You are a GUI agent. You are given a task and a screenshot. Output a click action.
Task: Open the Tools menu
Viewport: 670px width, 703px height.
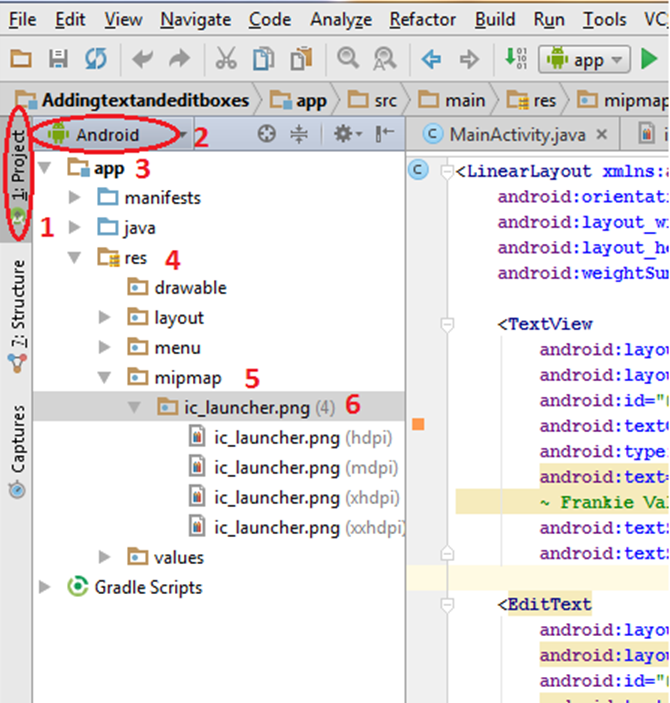pos(605,20)
